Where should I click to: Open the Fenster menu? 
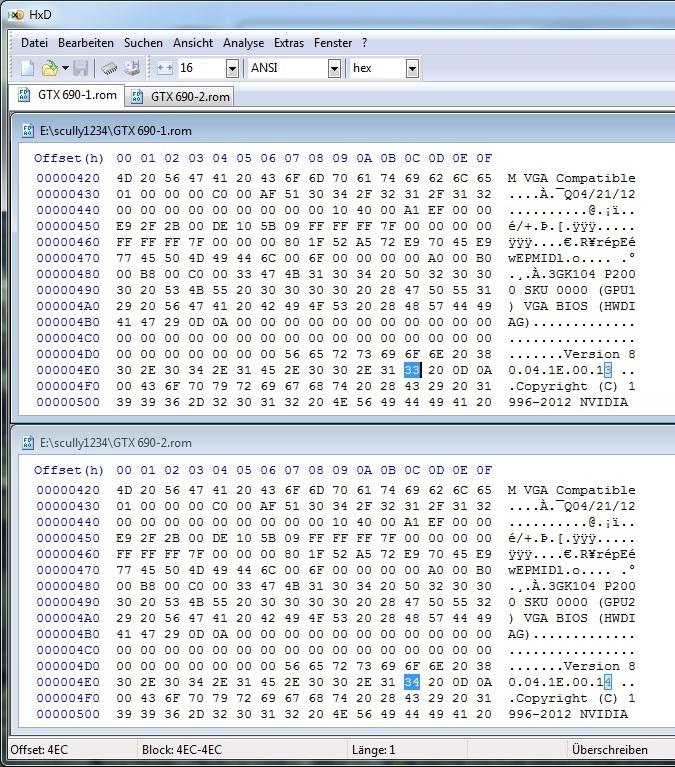point(333,43)
